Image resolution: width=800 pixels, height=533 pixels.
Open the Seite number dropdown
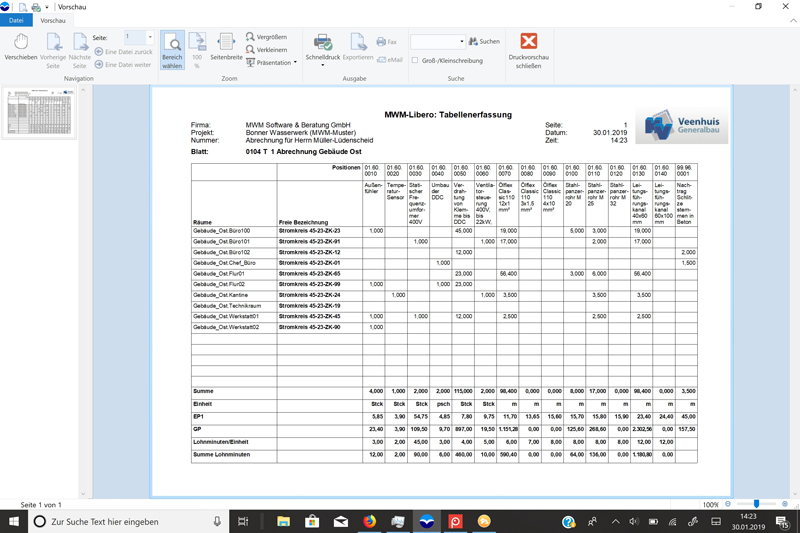tap(150, 37)
